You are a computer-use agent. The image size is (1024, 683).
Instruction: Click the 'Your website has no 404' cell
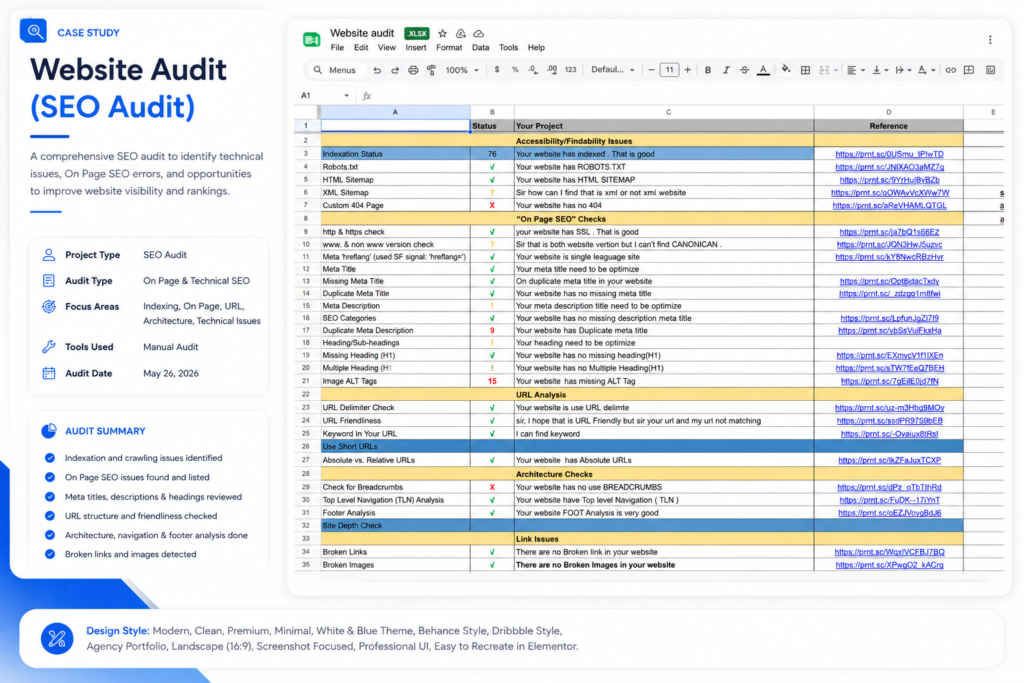click(664, 205)
